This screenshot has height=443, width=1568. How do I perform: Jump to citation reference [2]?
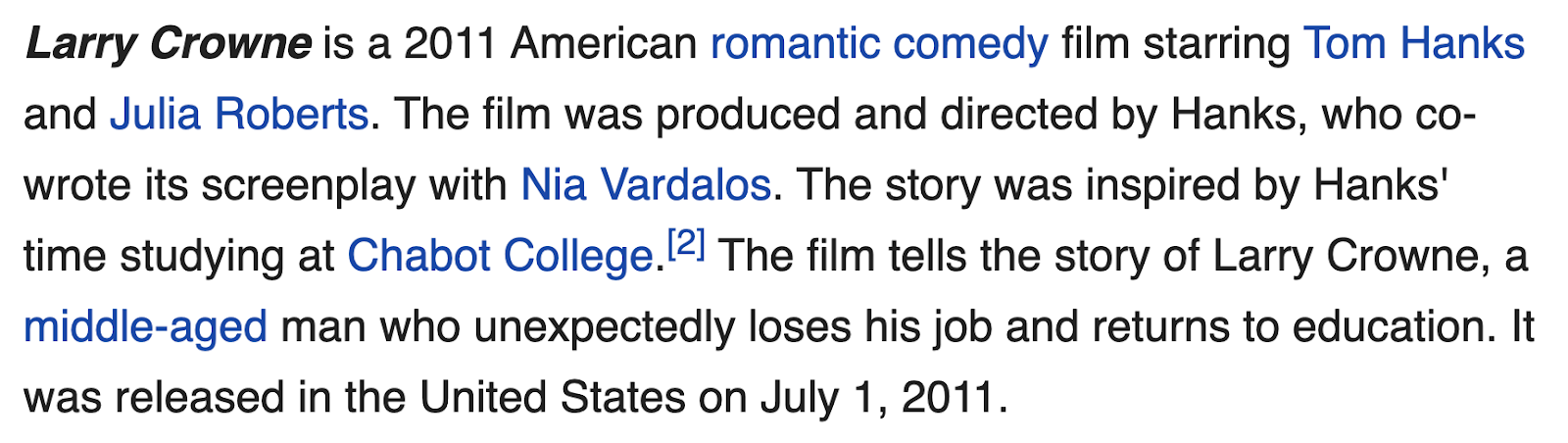686,243
